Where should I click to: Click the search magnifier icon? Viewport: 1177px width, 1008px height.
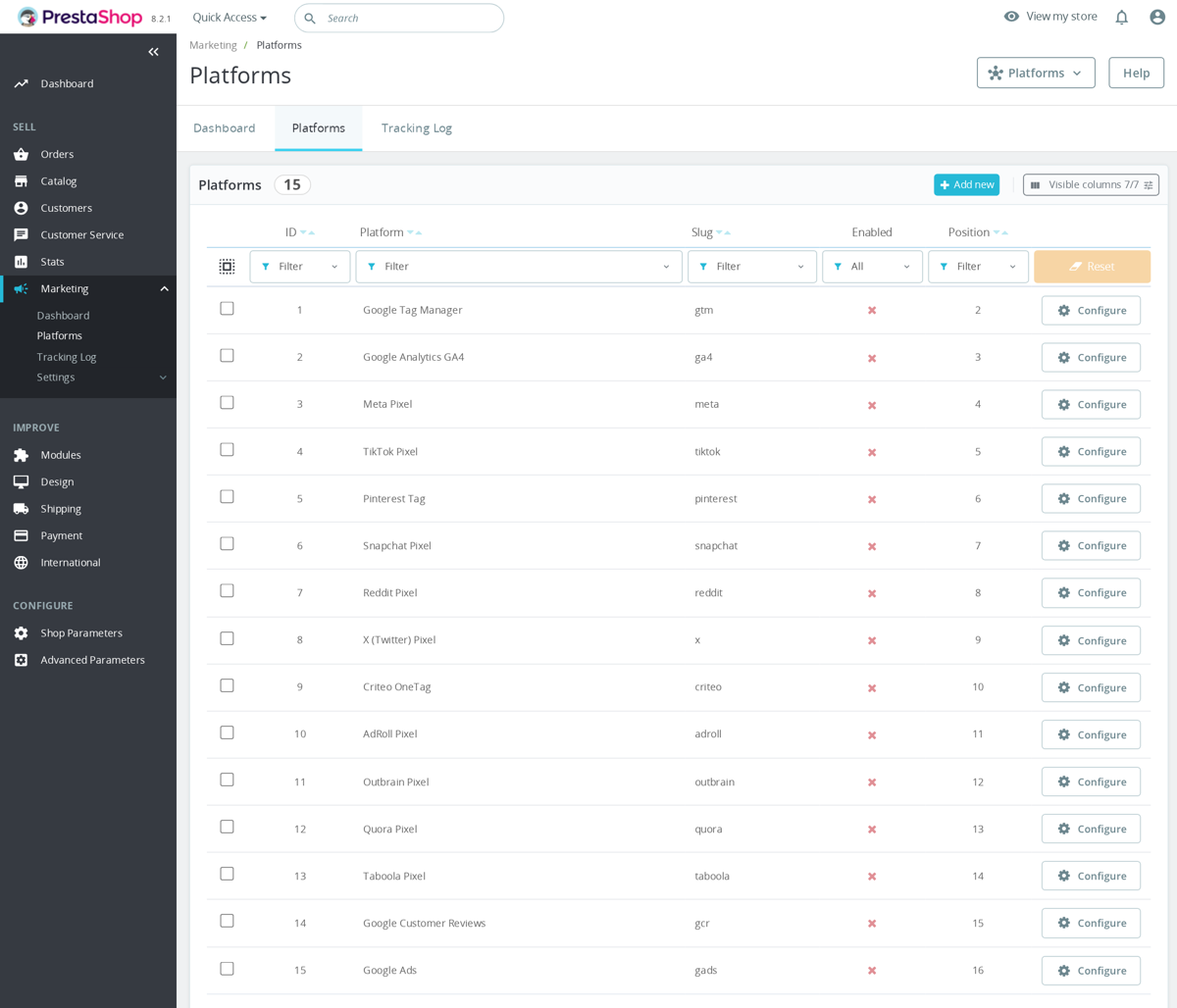point(310,19)
